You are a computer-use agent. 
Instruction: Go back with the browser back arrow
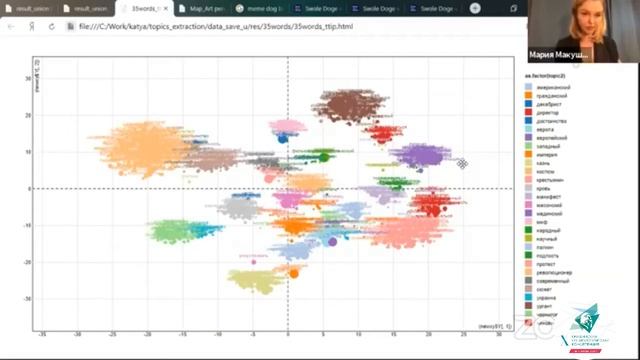point(11,27)
